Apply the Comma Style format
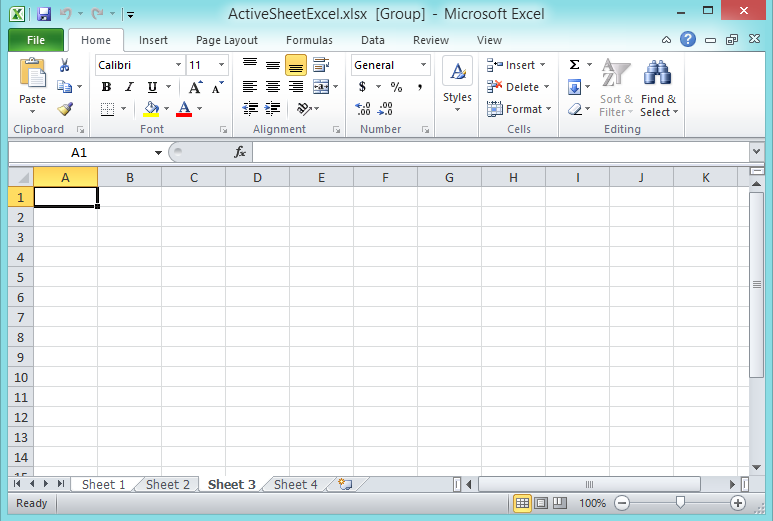This screenshot has width=773, height=521. point(420,87)
